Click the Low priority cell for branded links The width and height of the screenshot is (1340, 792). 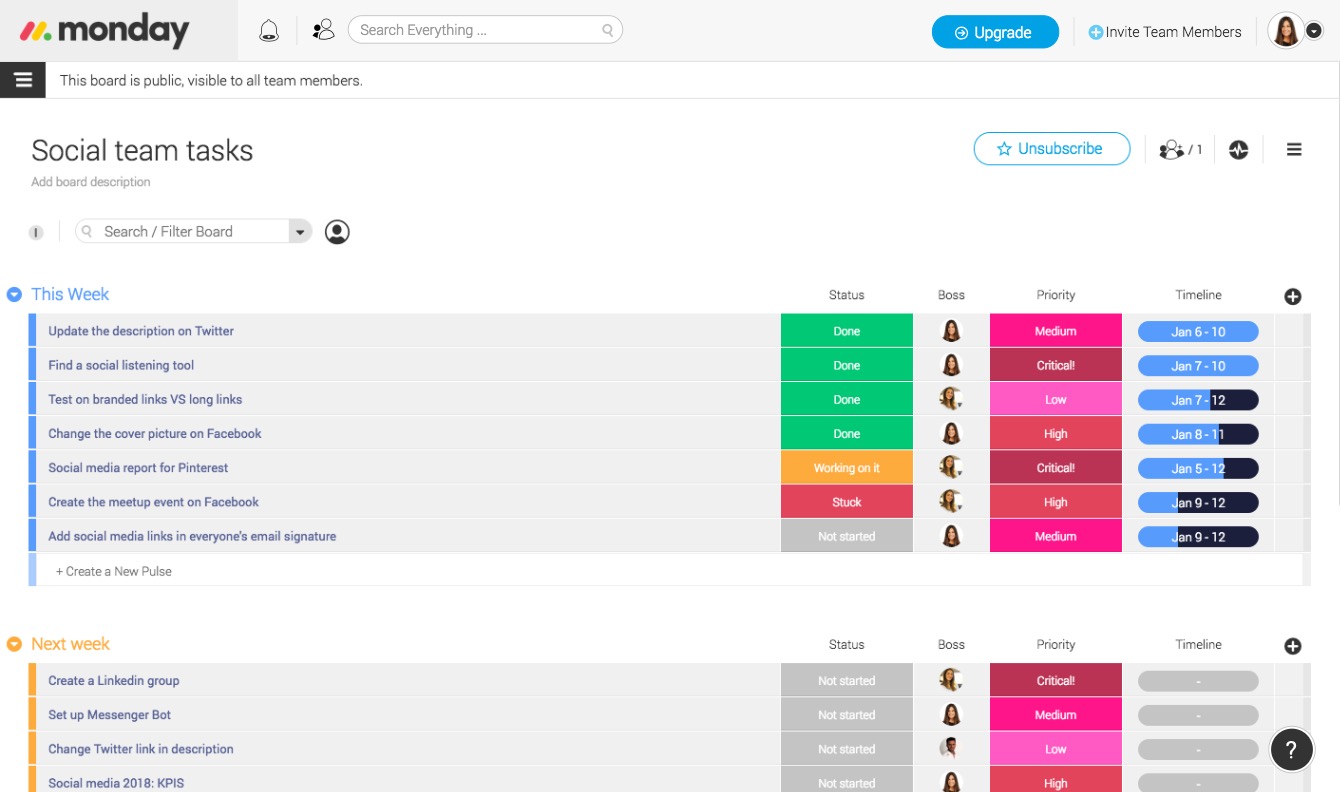(x=1055, y=400)
